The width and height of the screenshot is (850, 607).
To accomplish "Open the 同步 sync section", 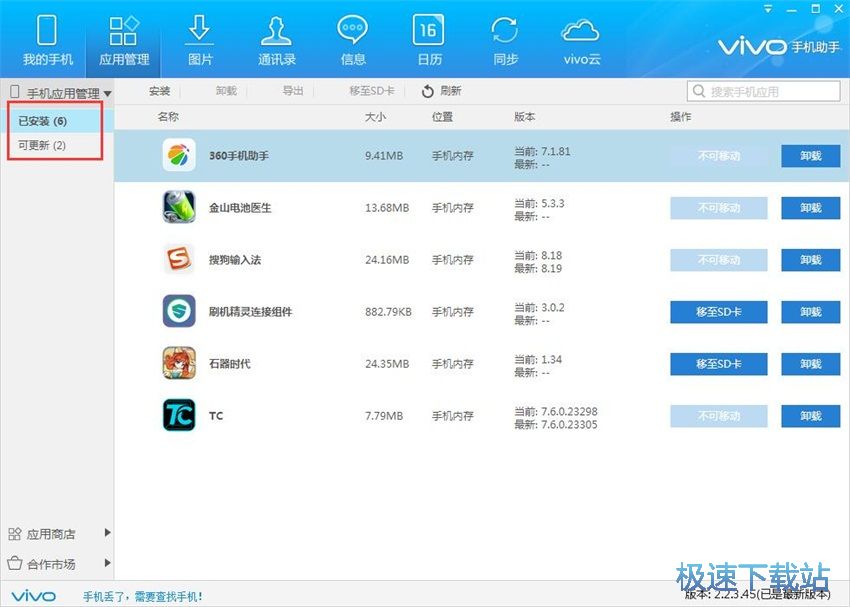I will click(505, 40).
